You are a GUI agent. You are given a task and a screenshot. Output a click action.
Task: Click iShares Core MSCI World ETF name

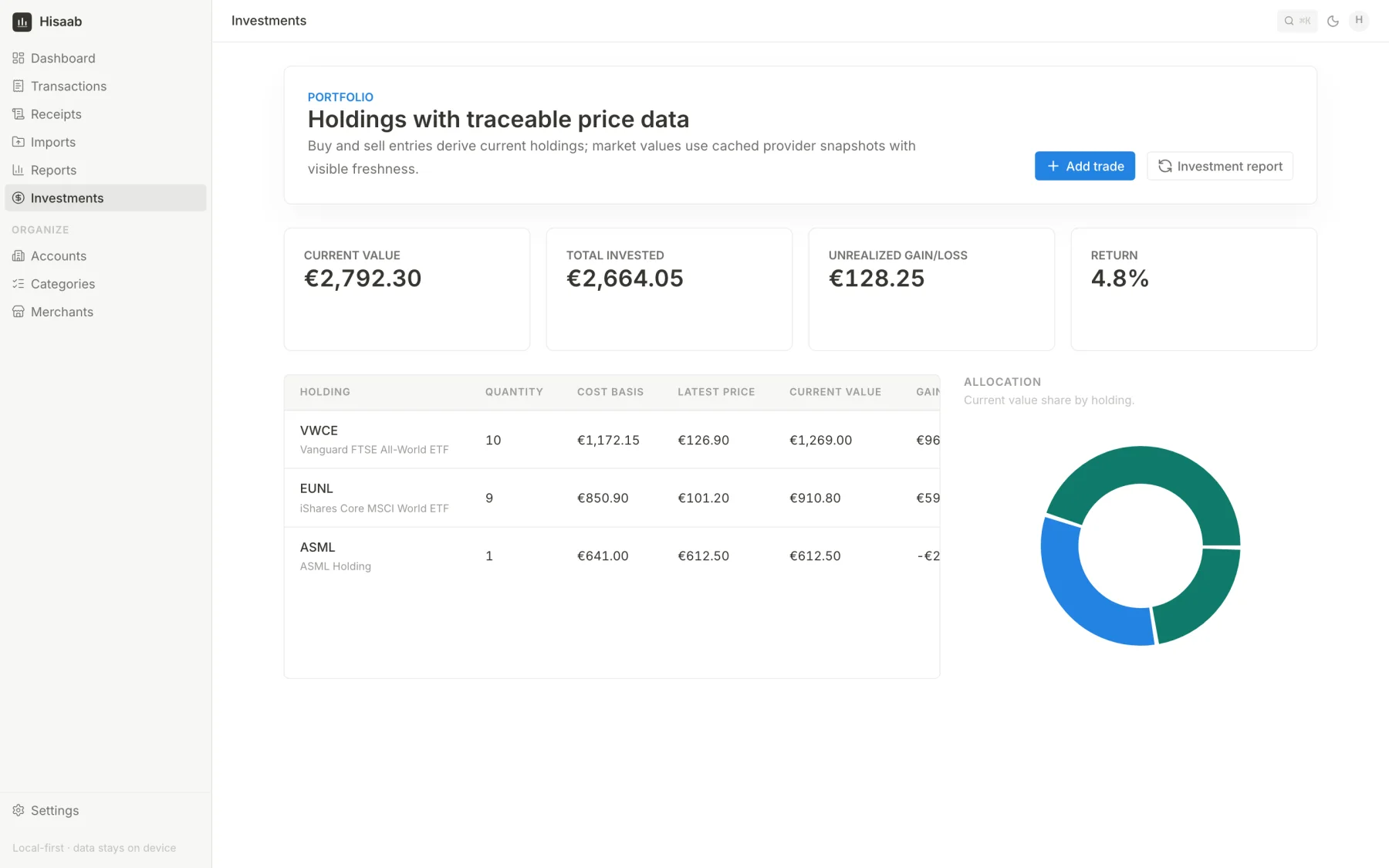click(x=374, y=508)
